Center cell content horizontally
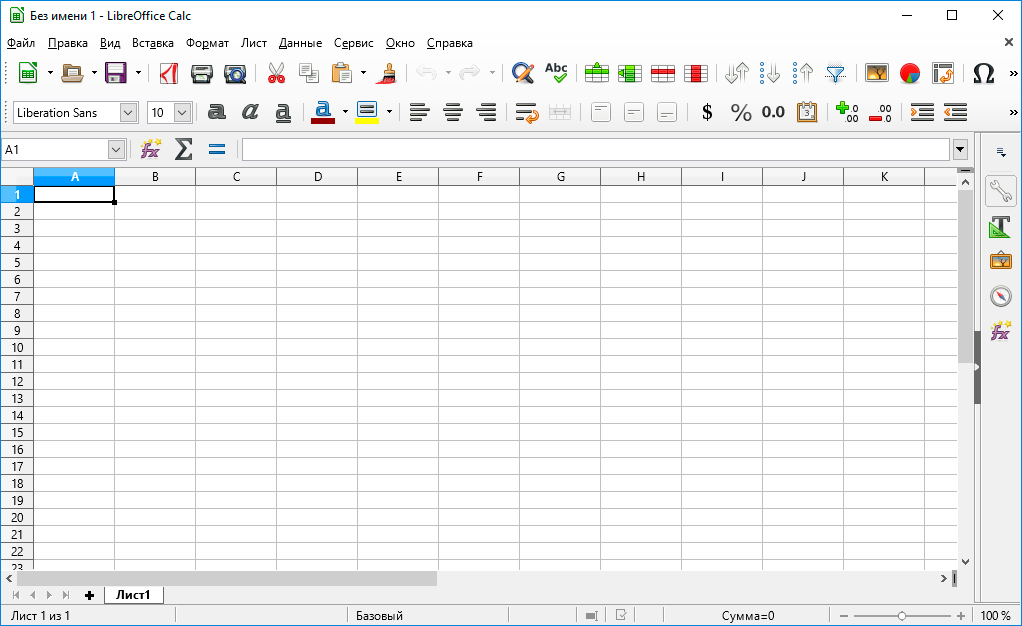The width and height of the screenshot is (1022, 626). (453, 112)
